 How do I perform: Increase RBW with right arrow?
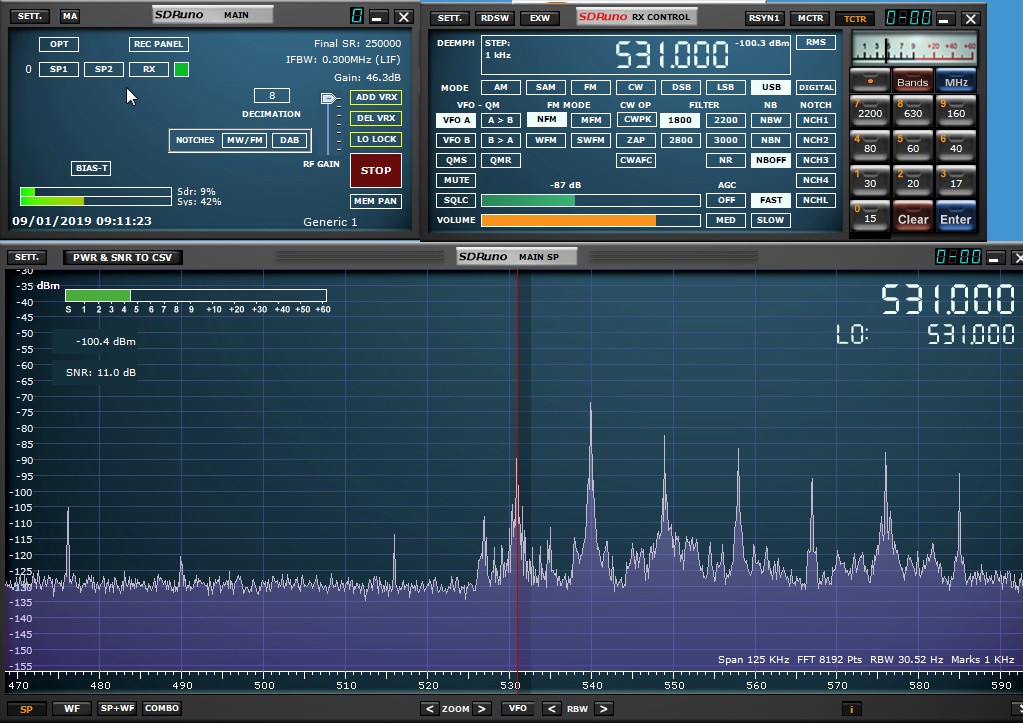(603, 709)
